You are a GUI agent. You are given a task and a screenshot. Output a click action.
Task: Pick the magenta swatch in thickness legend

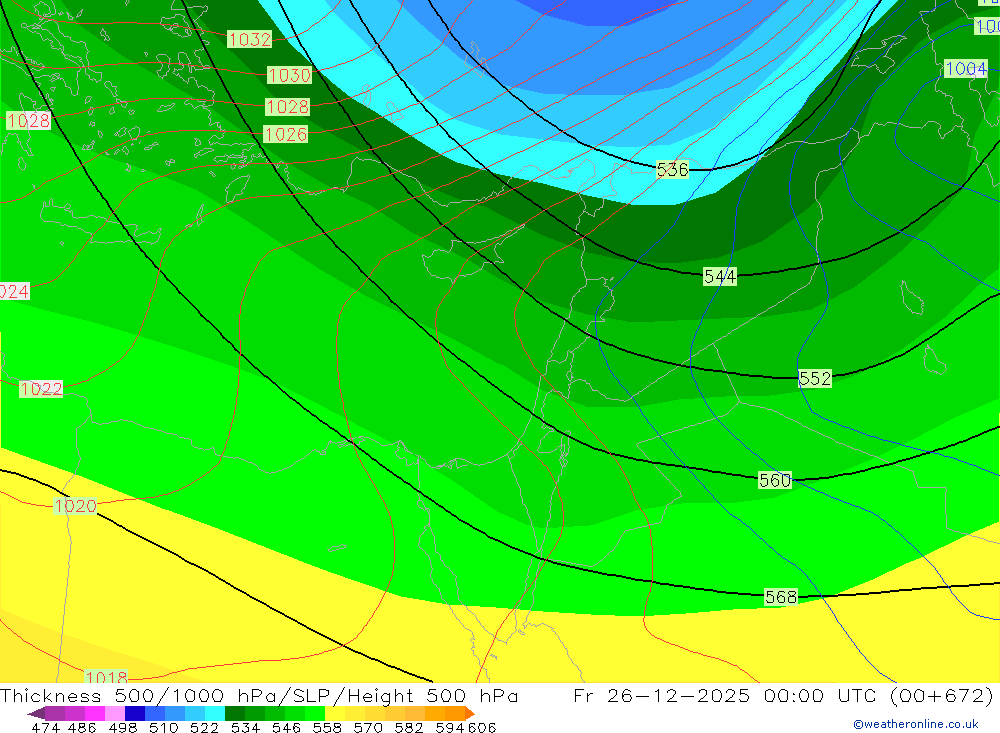pyautogui.click(x=94, y=713)
